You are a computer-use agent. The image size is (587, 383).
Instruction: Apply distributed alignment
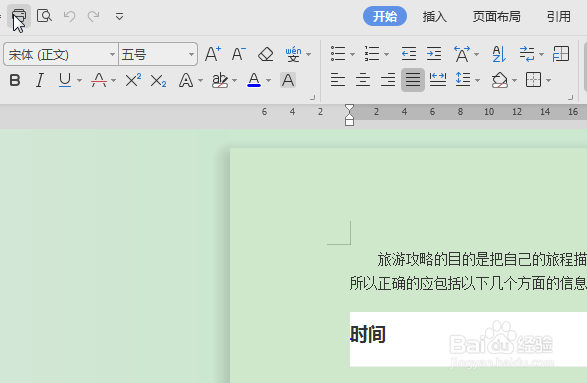438,80
